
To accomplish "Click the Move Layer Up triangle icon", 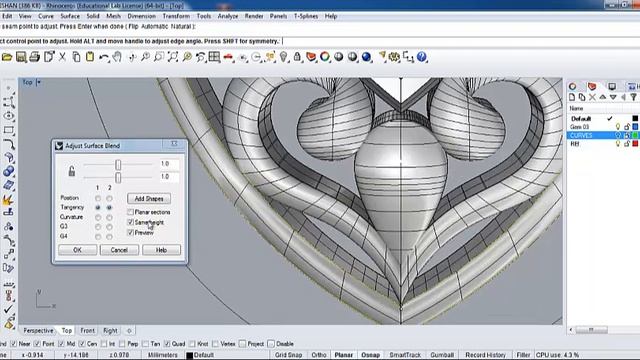I will (x=602, y=97).
